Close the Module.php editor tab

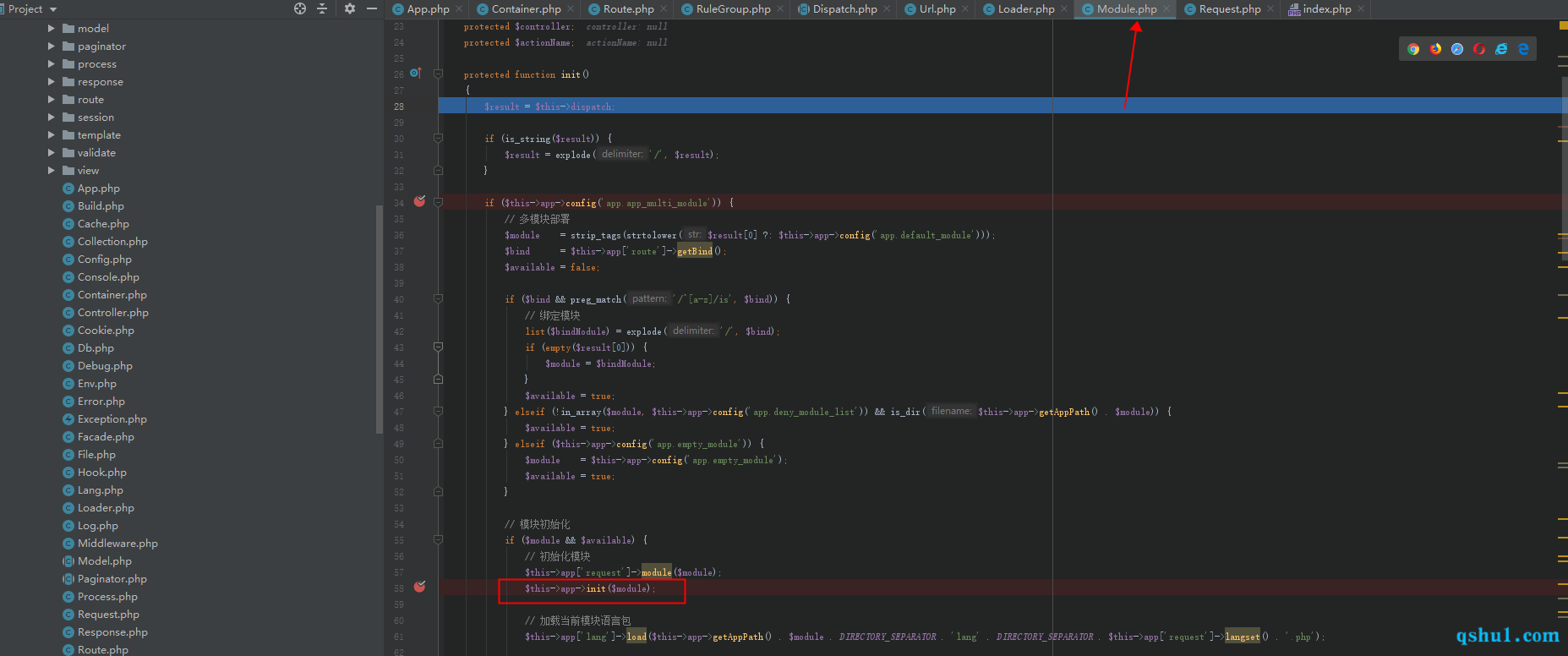1166,9
